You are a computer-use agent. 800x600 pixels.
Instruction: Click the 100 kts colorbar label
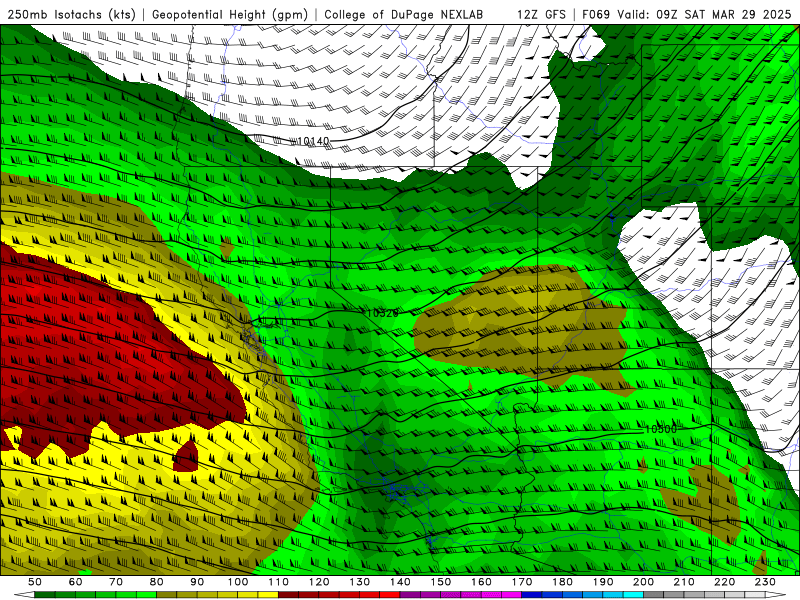point(238,582)
